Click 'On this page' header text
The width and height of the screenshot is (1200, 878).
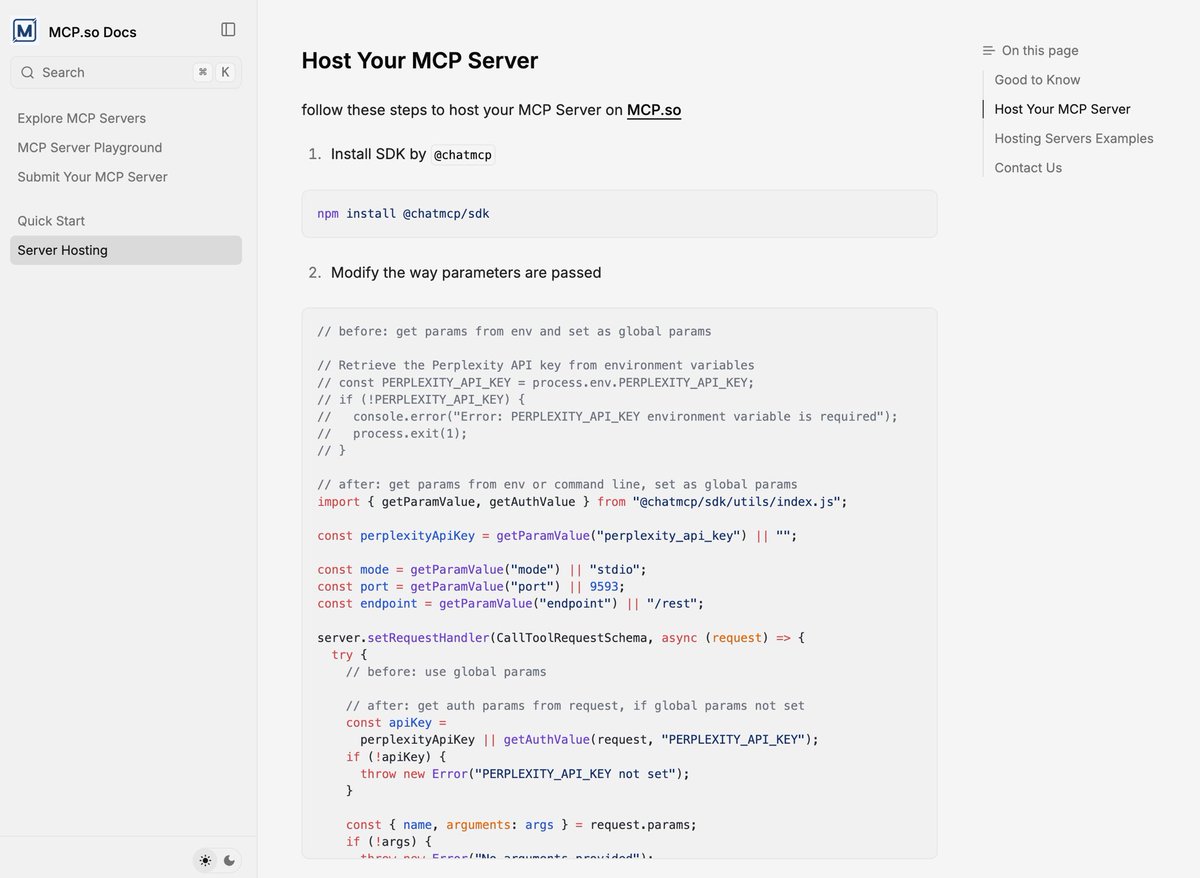pos(1040,50)
